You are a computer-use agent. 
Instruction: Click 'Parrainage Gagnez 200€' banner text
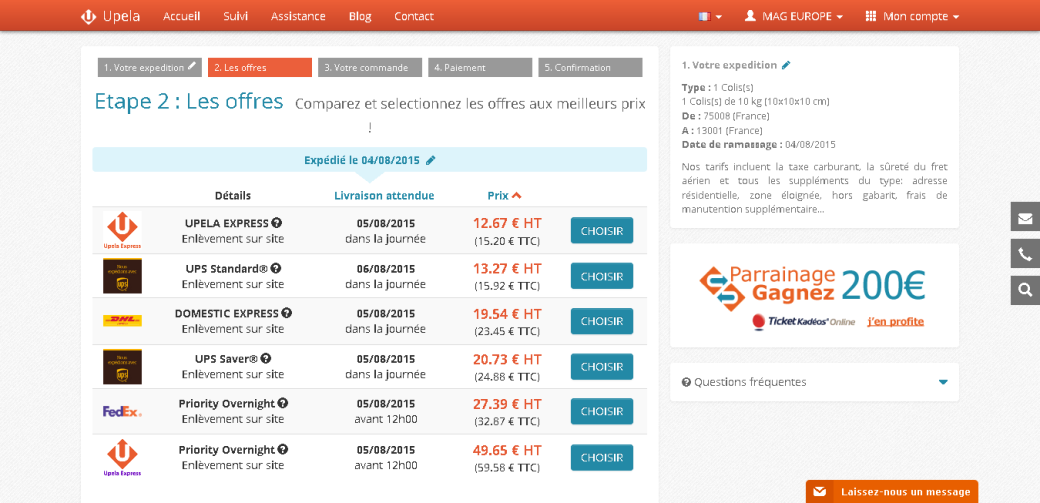click(x=827, y=284)
